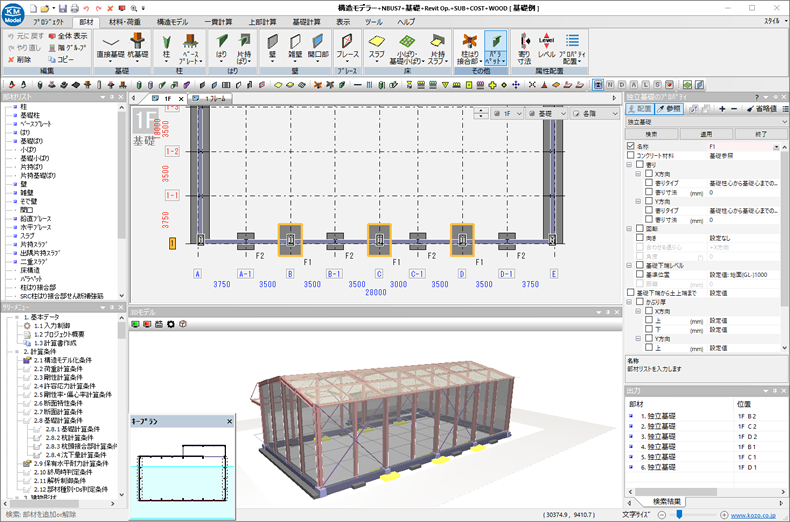This screenshot has height=522, width=790.
Task: Open the 独立基礎 type dropdown
Action: [706, 122]
